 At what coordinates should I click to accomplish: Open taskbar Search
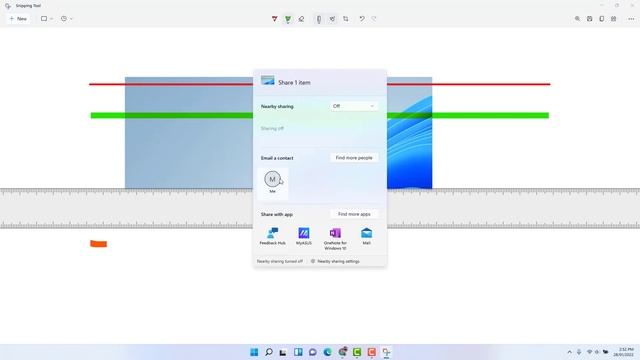tap(269, 352)
